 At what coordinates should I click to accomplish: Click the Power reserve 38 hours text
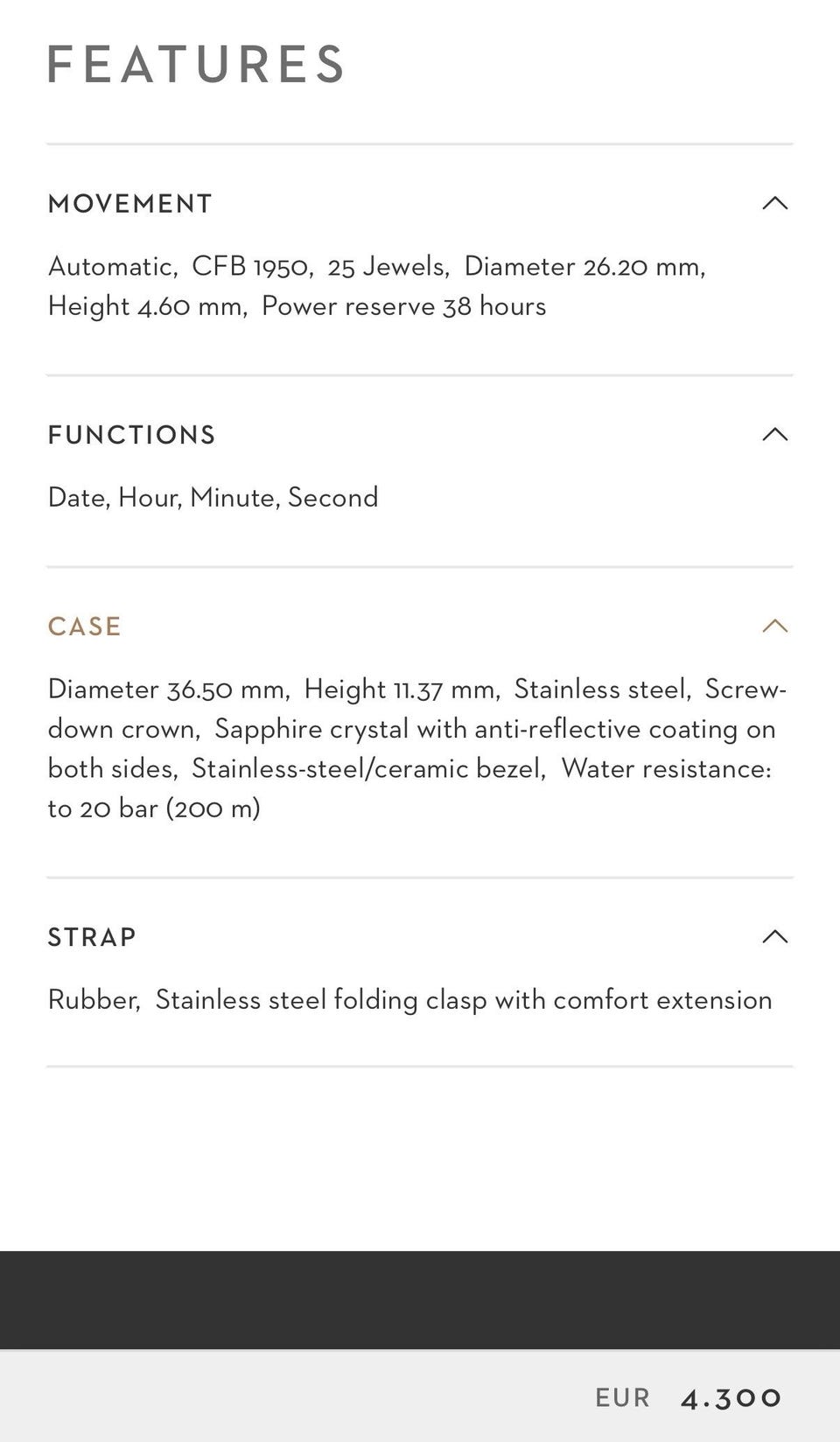click(403, 306)
